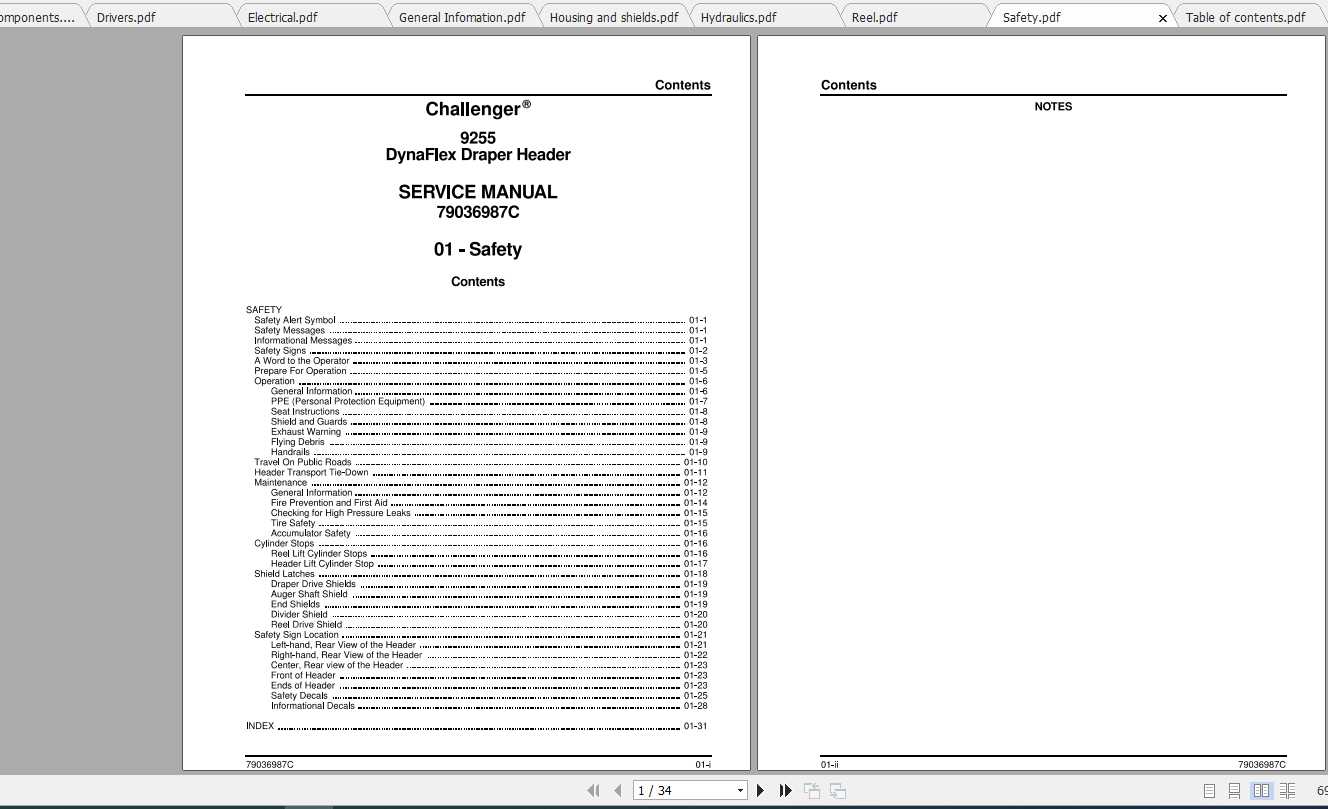This screenshot has height=809, width=1328.
Task: Open Header Transport Tie-Down entry
Action: (480, 472)
